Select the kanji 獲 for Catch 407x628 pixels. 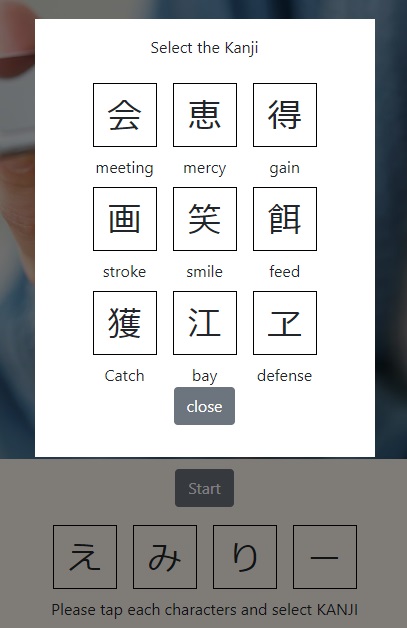click(125, 323)
